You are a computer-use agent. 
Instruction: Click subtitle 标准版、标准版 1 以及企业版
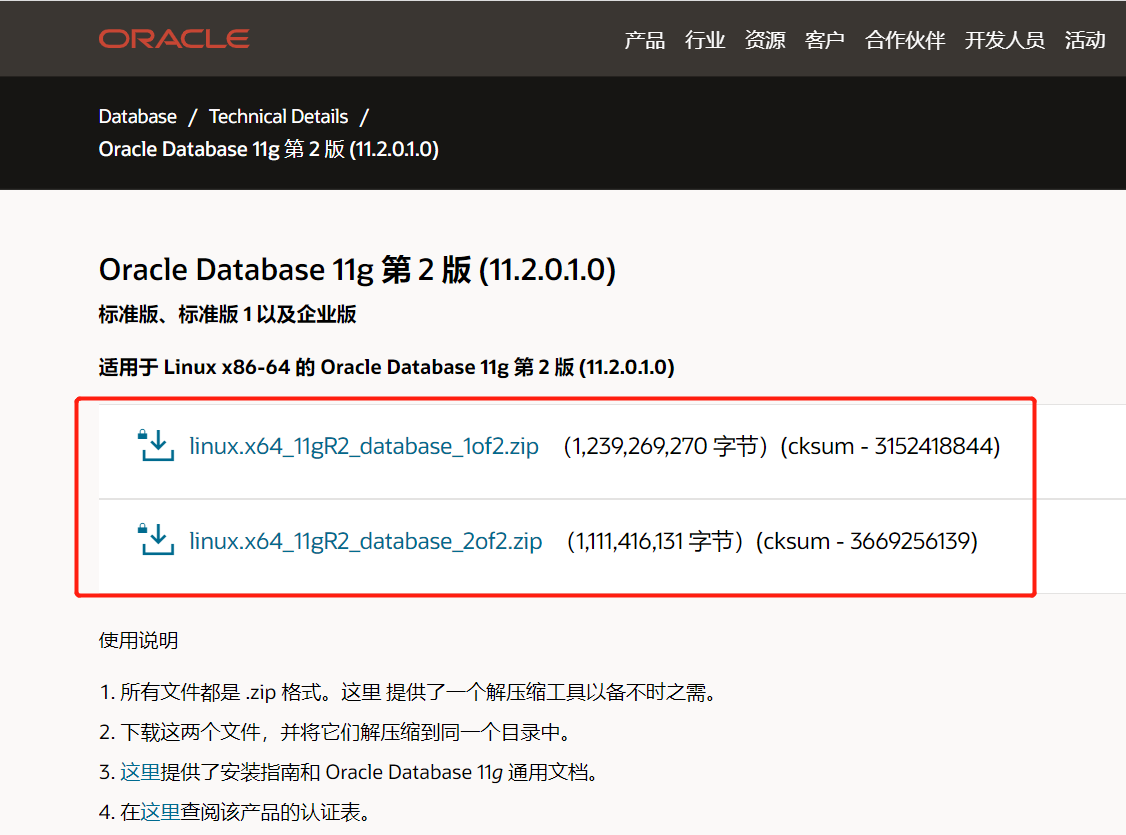[x=227, y=314]
